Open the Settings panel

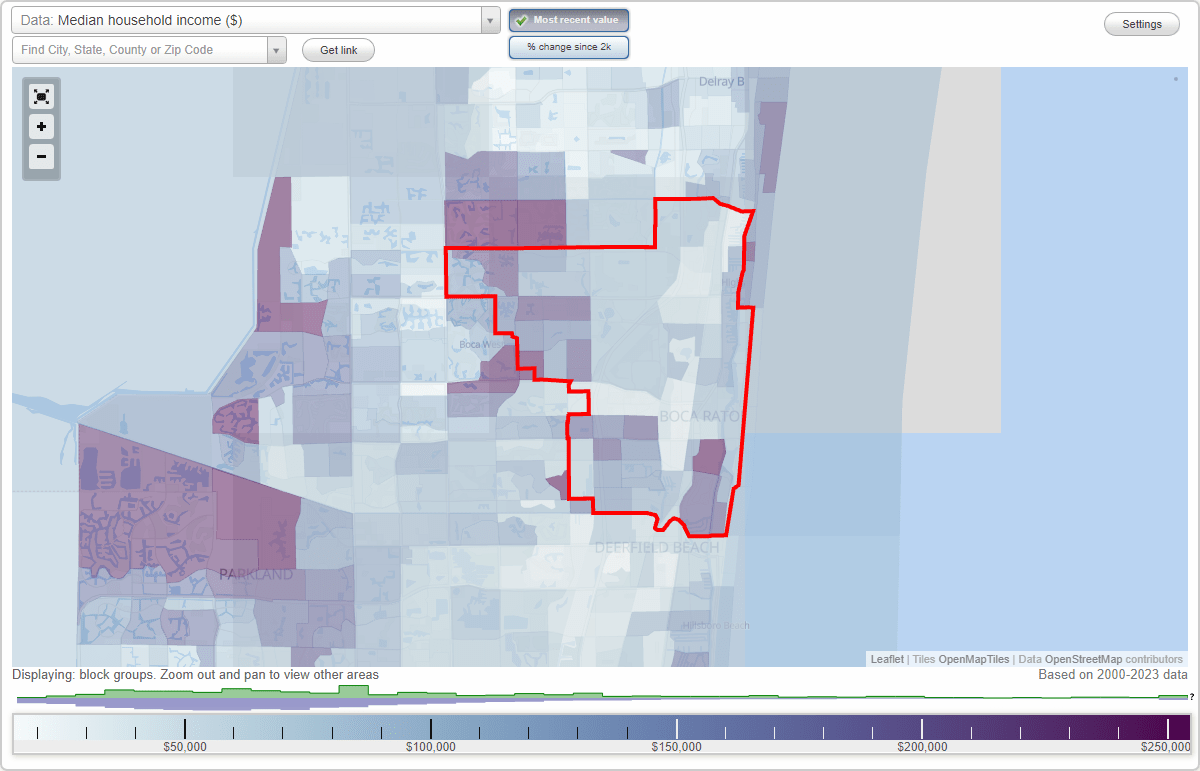[x=1141, y=23]
